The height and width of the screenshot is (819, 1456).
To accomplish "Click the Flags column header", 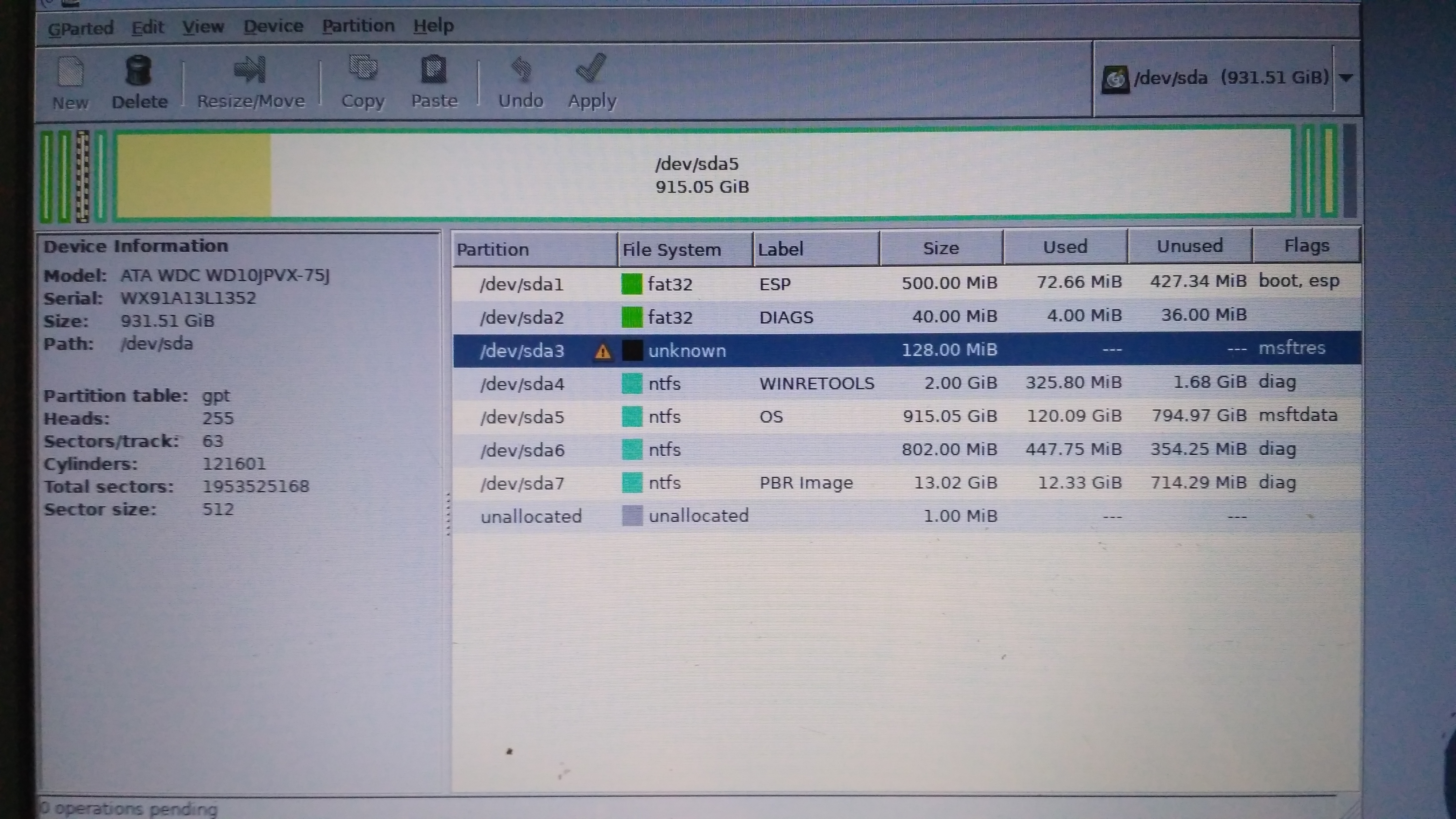I will coord(1306,245).
